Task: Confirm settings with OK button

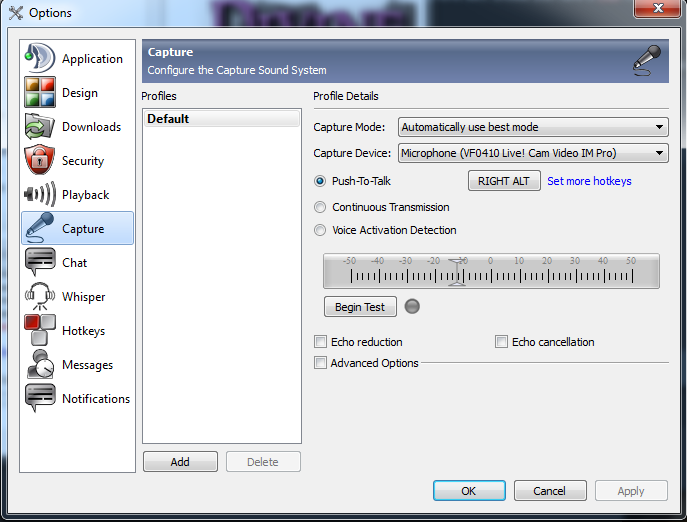Action: pos(469,490)
